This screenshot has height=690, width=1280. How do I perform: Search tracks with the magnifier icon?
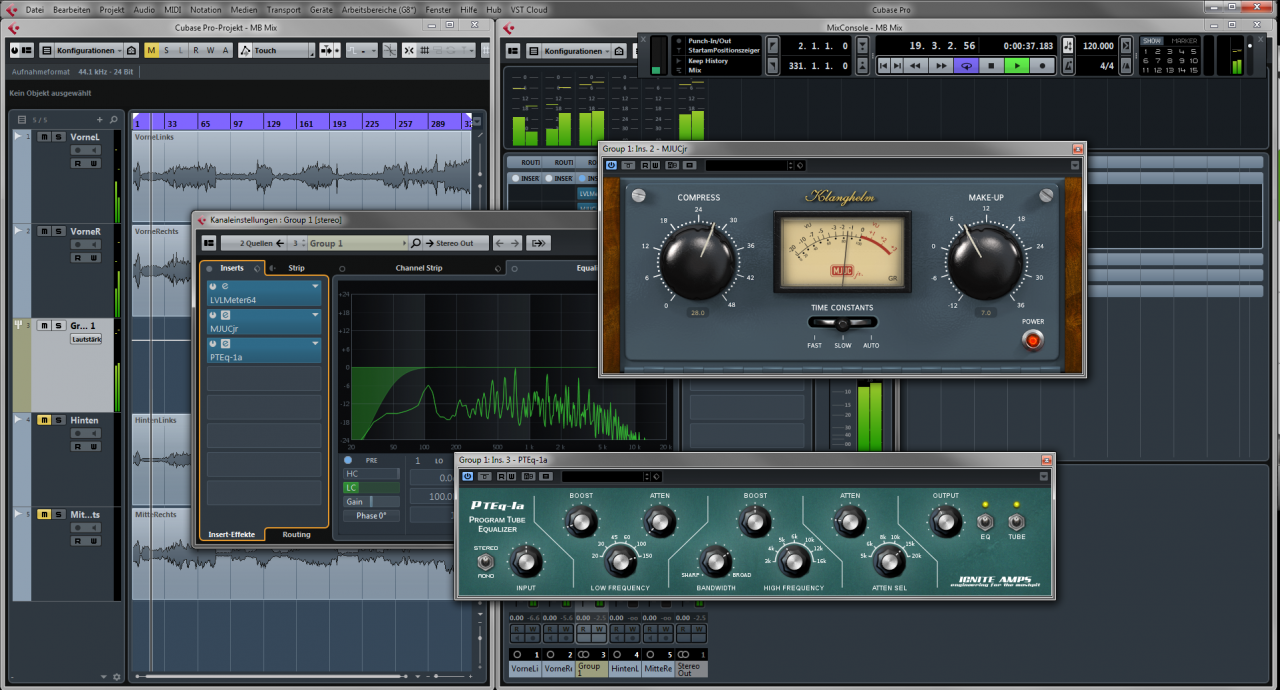(x=114, y=119)
